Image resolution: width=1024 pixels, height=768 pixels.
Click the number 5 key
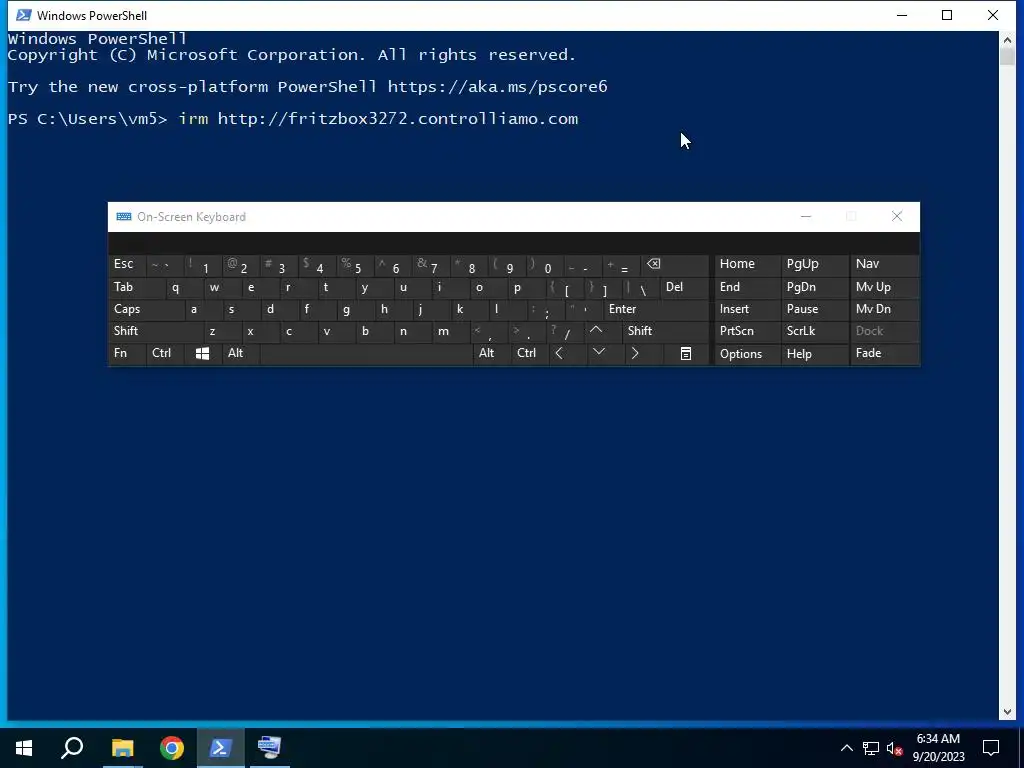(355, 264)
